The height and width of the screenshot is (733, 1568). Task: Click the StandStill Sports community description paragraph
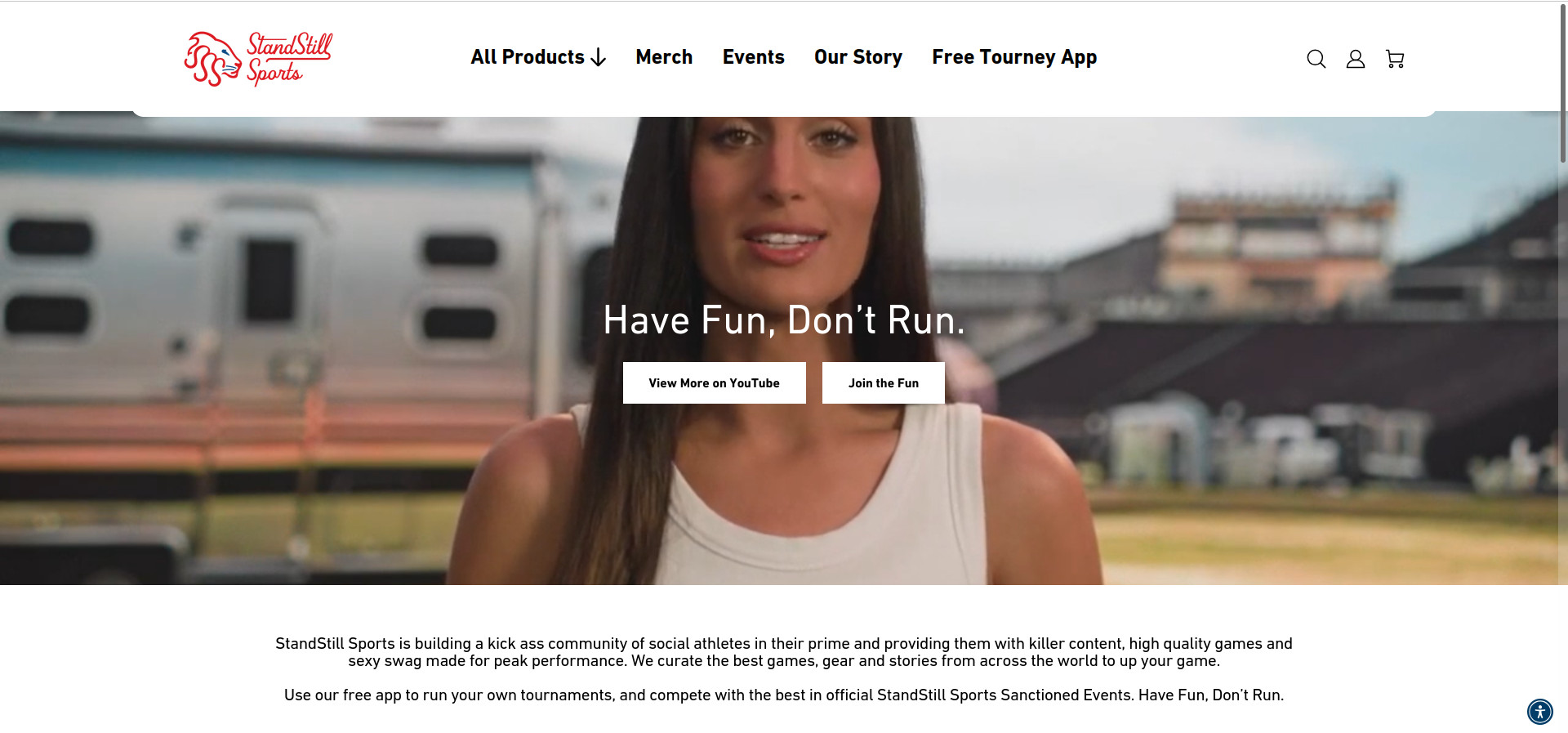tap(784, 652)
